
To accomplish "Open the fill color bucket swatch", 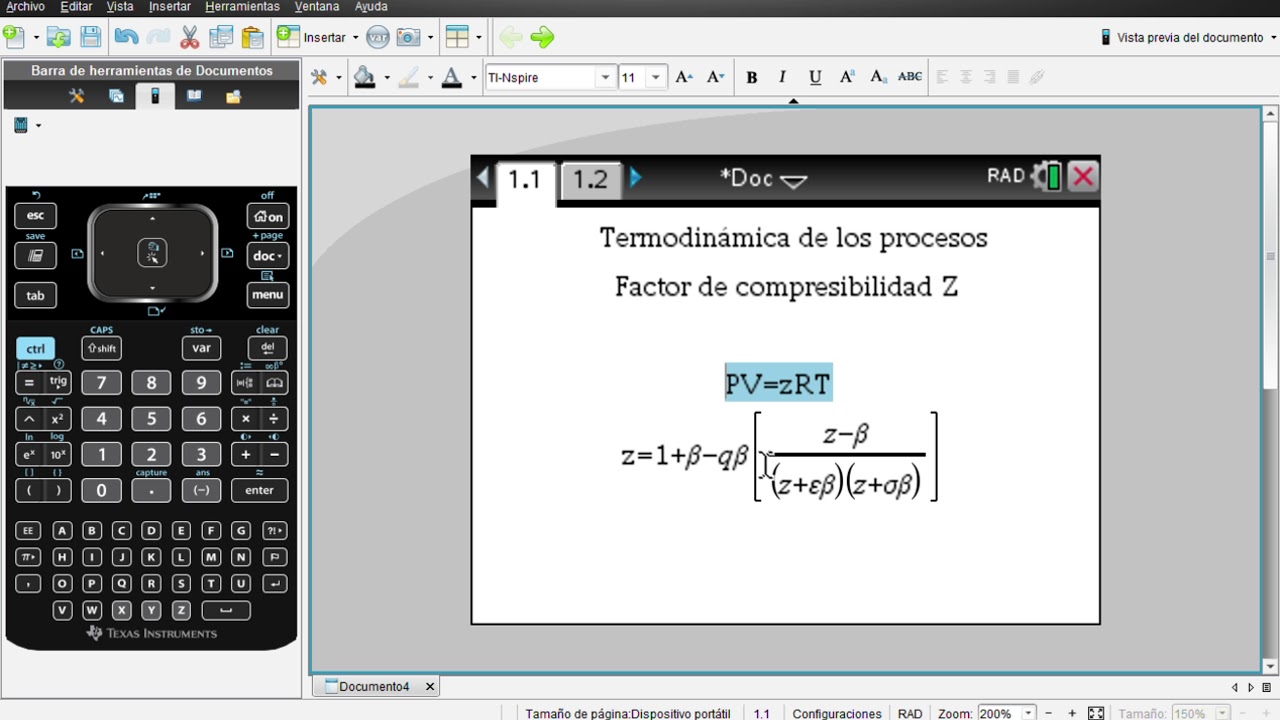I will (x=365, y=78).
